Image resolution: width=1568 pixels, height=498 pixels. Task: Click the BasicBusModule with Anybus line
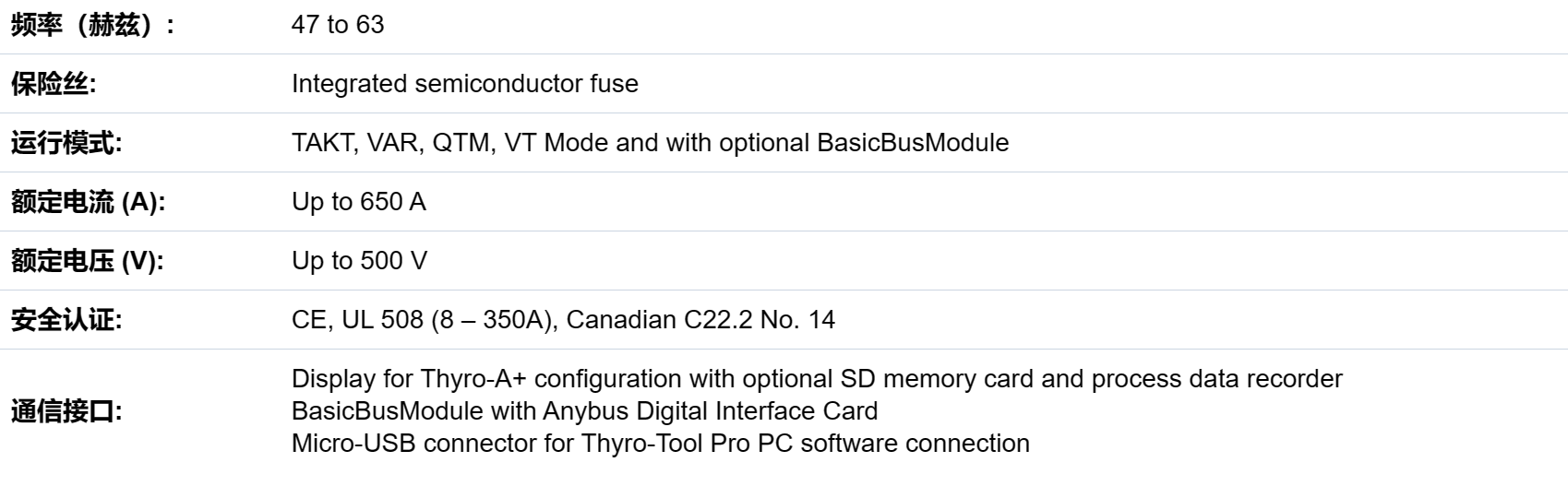tap(584, 411)
